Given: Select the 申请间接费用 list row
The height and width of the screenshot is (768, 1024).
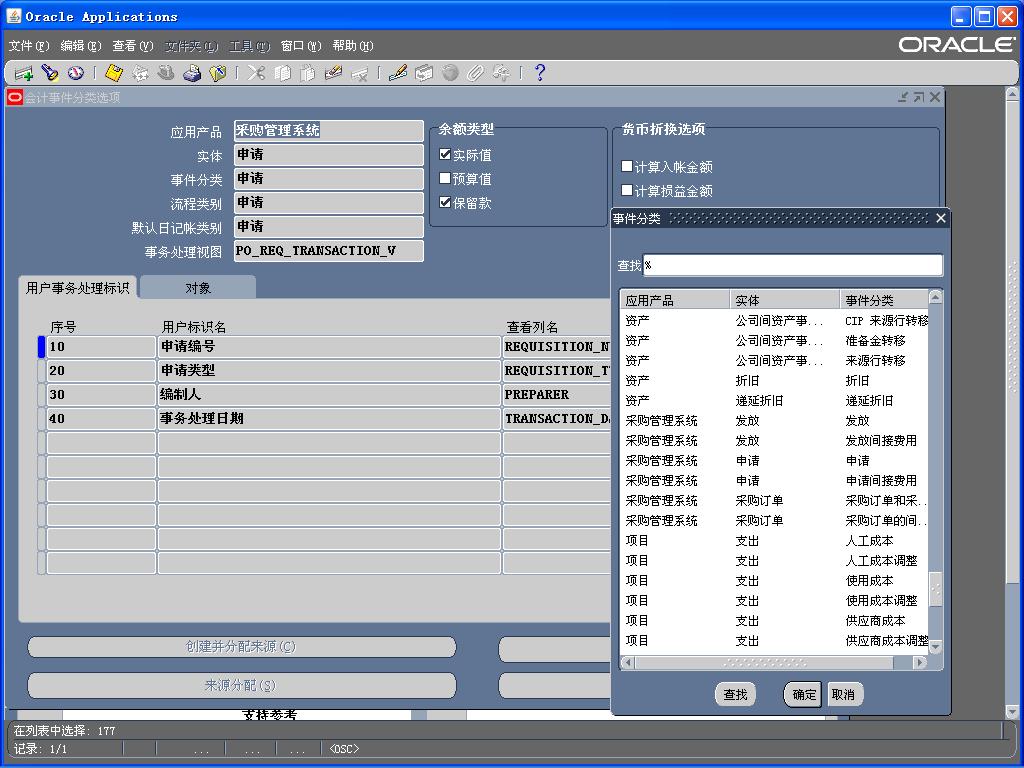Looking at the screenshot, I should pyautogui.click(x=774, y=481).
